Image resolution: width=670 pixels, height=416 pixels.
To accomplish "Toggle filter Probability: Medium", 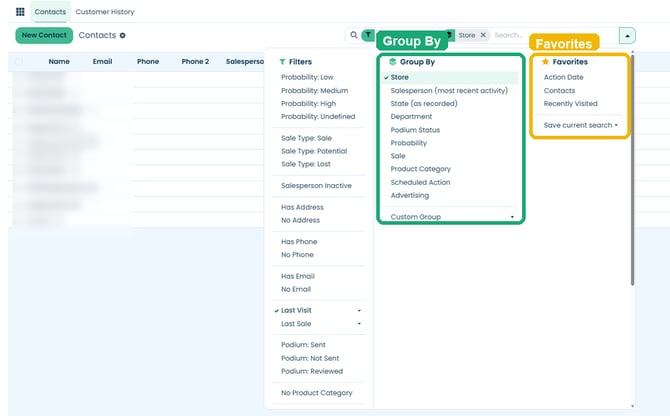I will click(314, 91).
